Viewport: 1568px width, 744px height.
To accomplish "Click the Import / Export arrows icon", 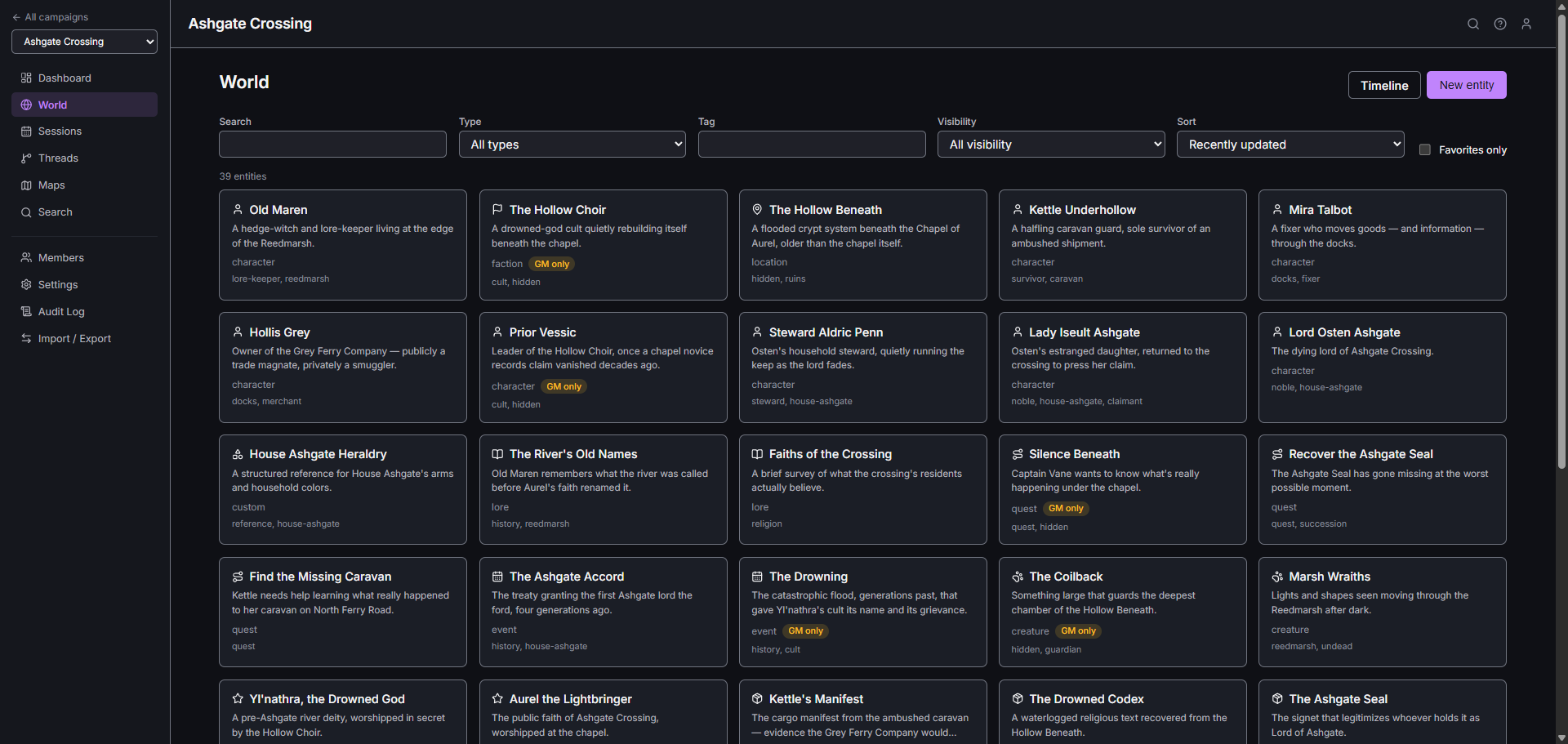I will tap(26, 338).
